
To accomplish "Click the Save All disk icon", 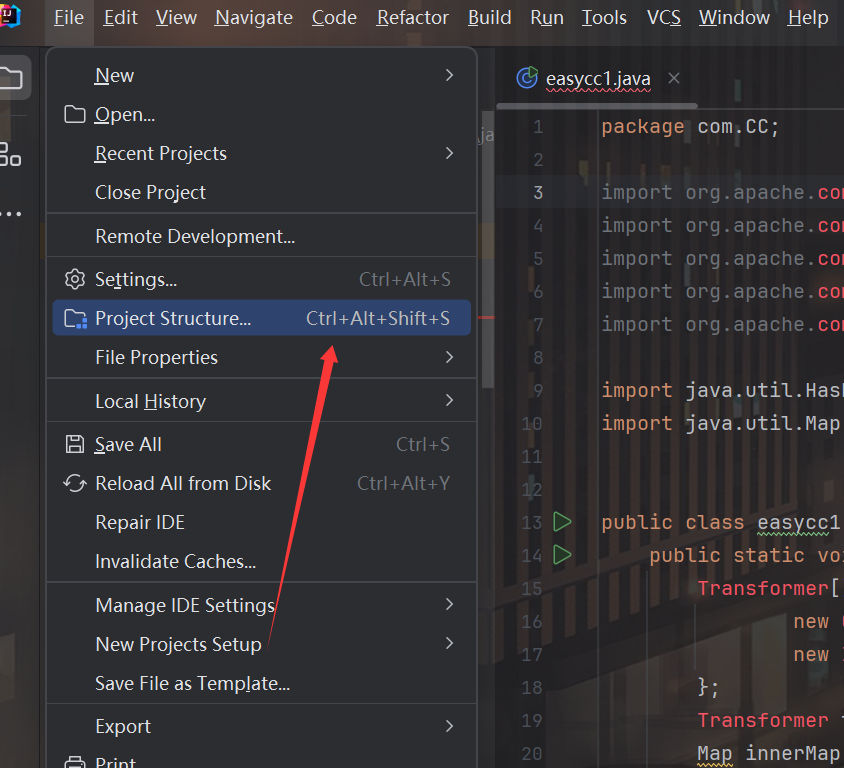I will [75, 444].
